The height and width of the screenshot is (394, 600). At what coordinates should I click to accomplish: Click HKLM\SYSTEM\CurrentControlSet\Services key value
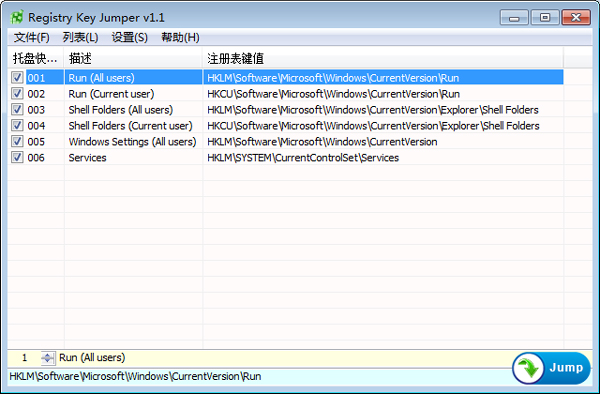(x=303, y=158)
